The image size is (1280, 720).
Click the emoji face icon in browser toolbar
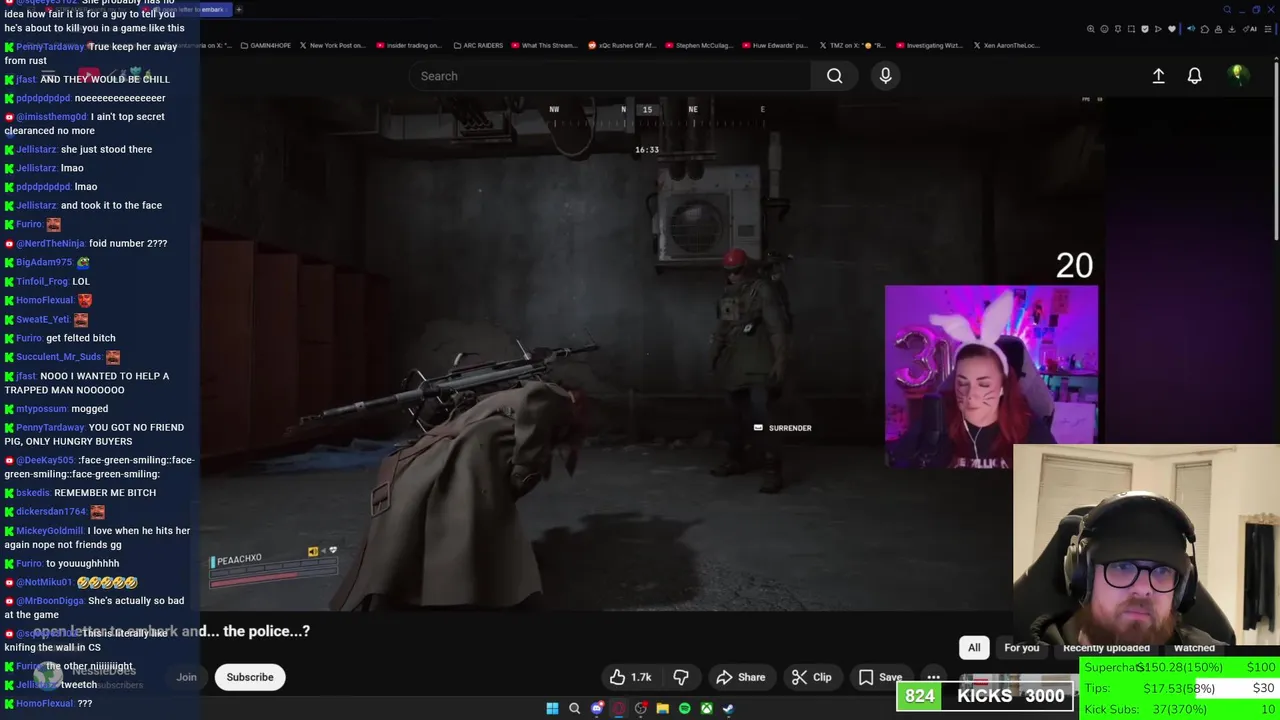pyautogui.click(x=1104, y=29)
